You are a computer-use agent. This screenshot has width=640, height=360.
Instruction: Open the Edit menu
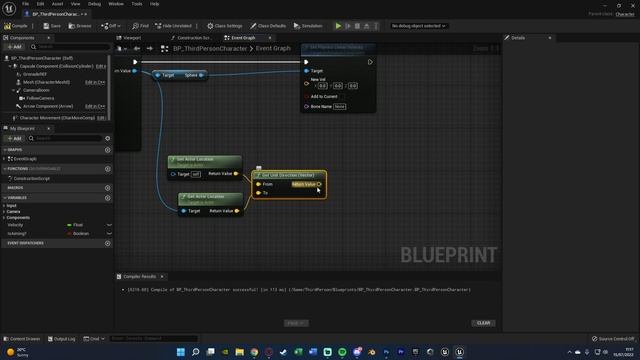pyautogui.click(x=40, y=4)
